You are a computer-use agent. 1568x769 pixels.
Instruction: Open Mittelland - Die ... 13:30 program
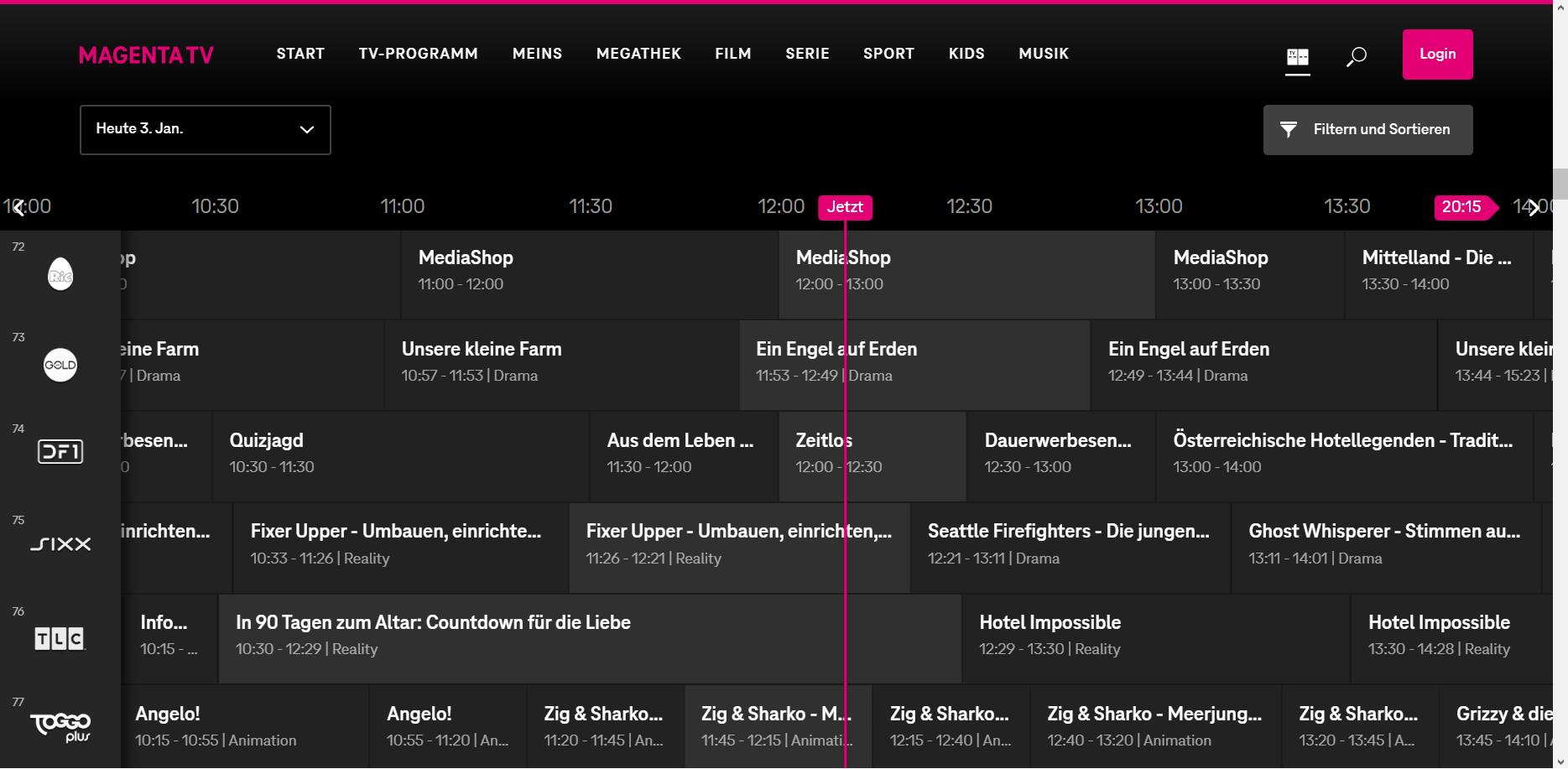tap(1439, 275)
